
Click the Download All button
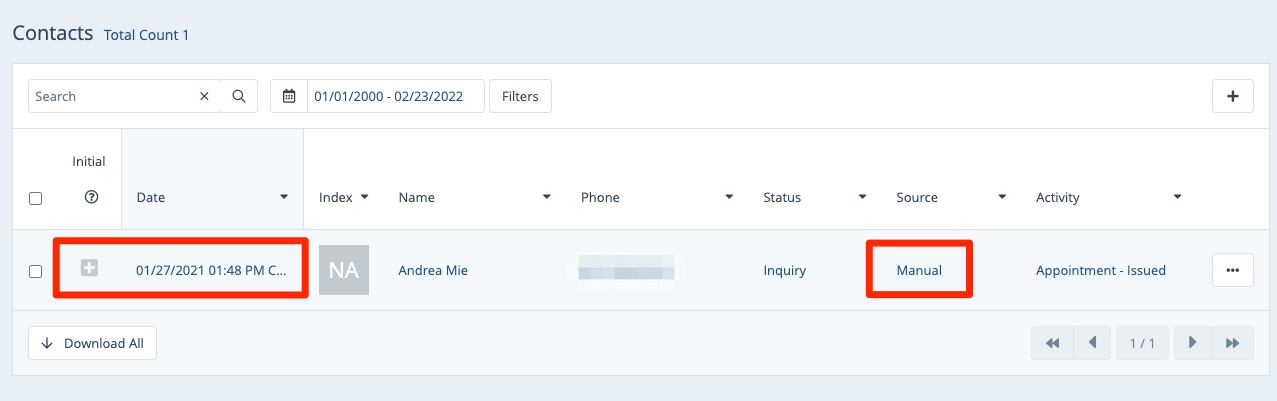coord(92,343)
